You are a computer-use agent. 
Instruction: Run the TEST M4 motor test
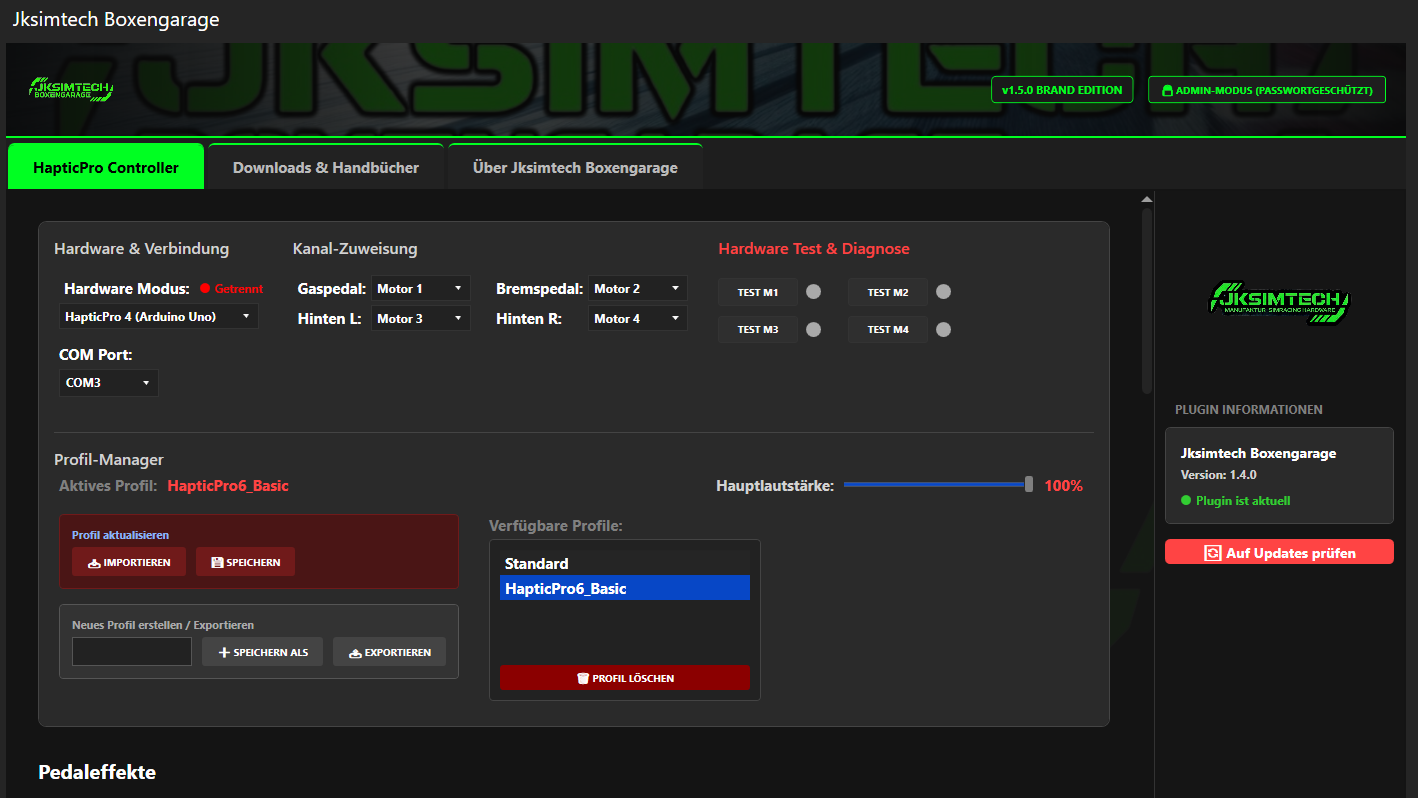(888, 329)
